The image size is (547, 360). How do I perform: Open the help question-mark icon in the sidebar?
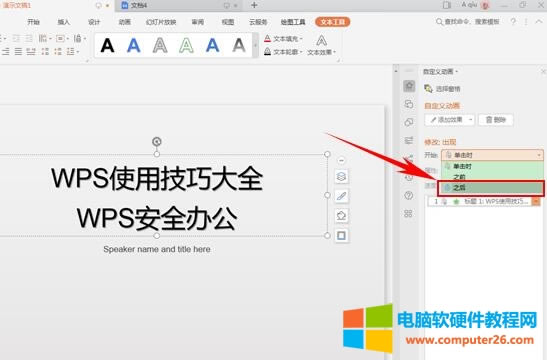point(409,195)
